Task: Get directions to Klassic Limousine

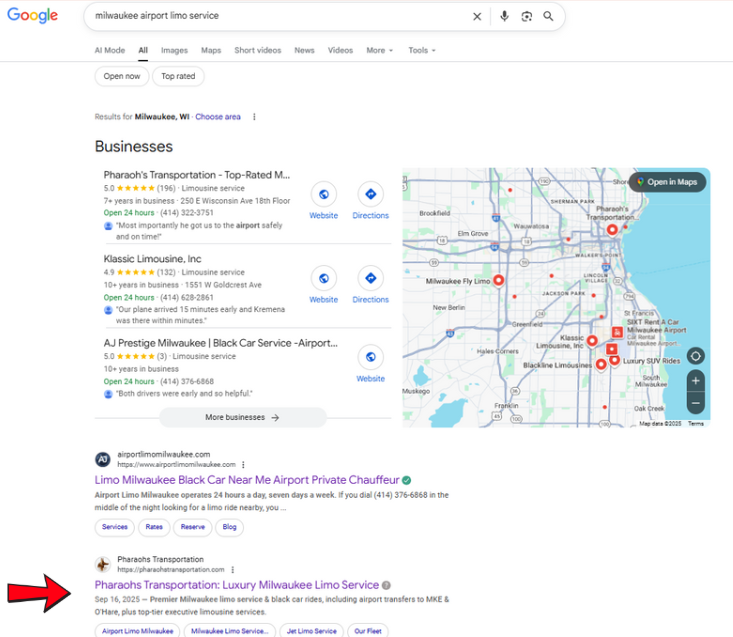Action: point(370,278)
